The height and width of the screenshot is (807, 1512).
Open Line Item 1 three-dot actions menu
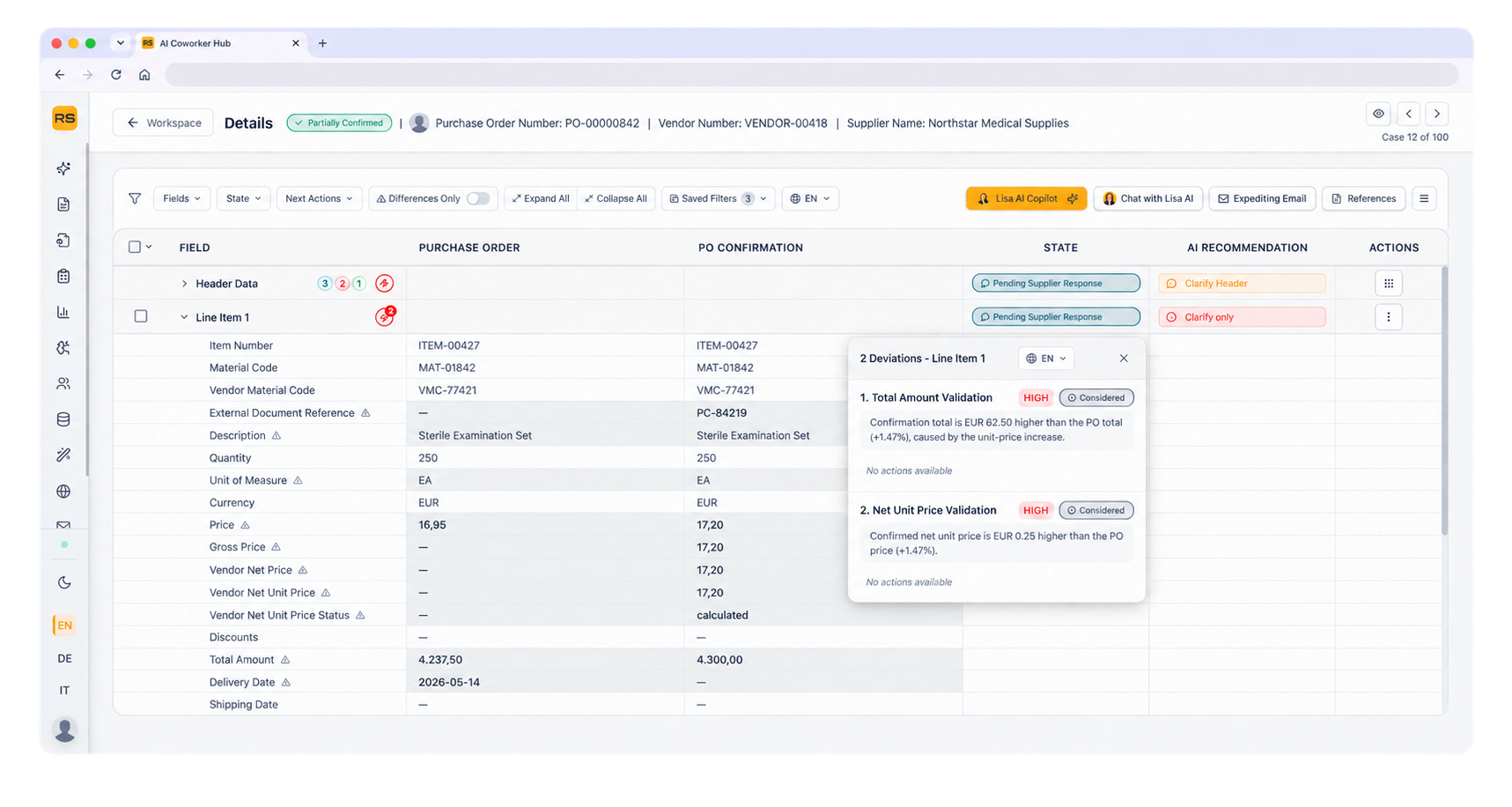pos(1389,317)
